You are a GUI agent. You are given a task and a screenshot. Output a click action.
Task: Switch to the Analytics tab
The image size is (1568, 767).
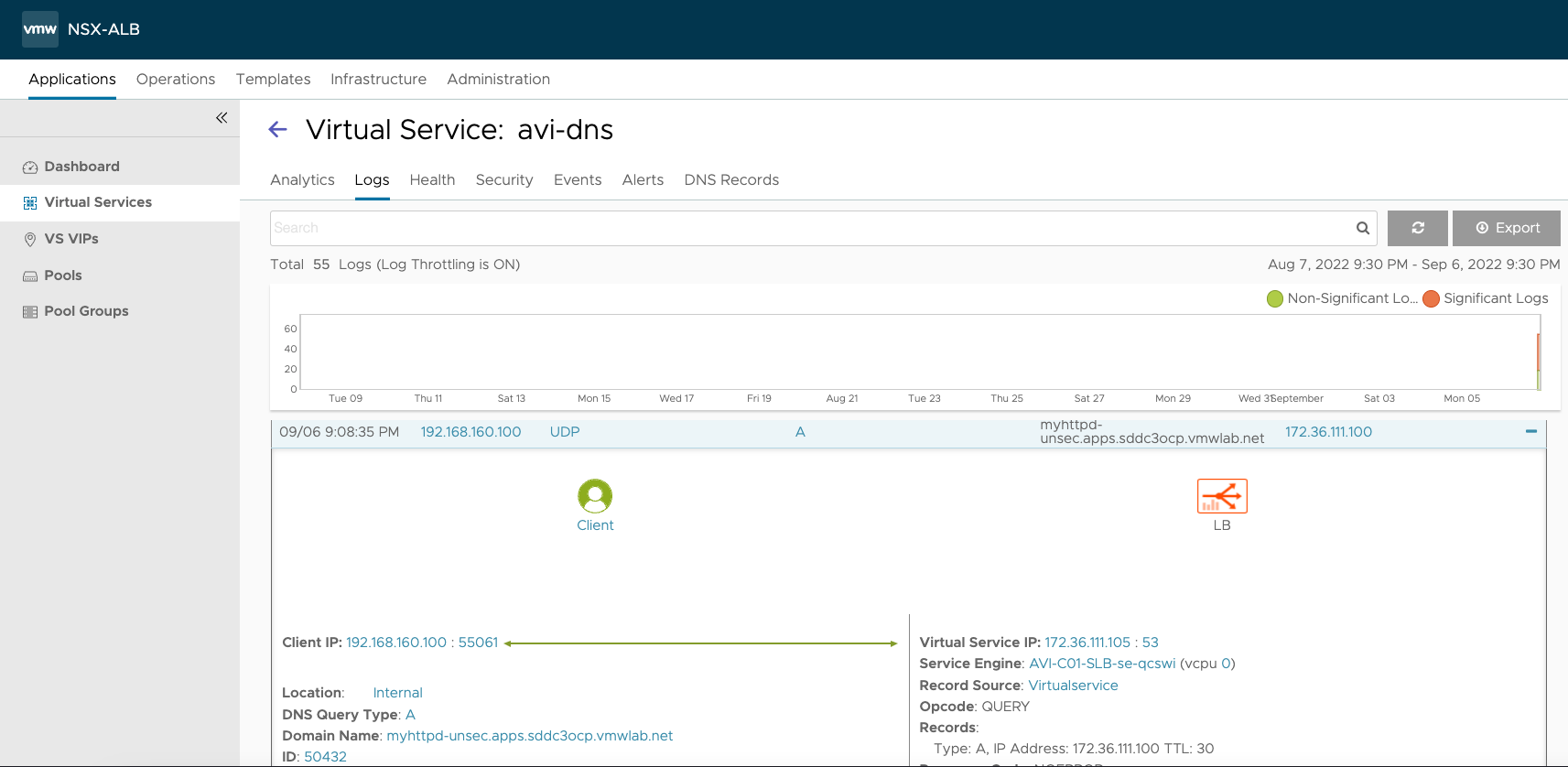pyautogui.click(x=303, y=180)
